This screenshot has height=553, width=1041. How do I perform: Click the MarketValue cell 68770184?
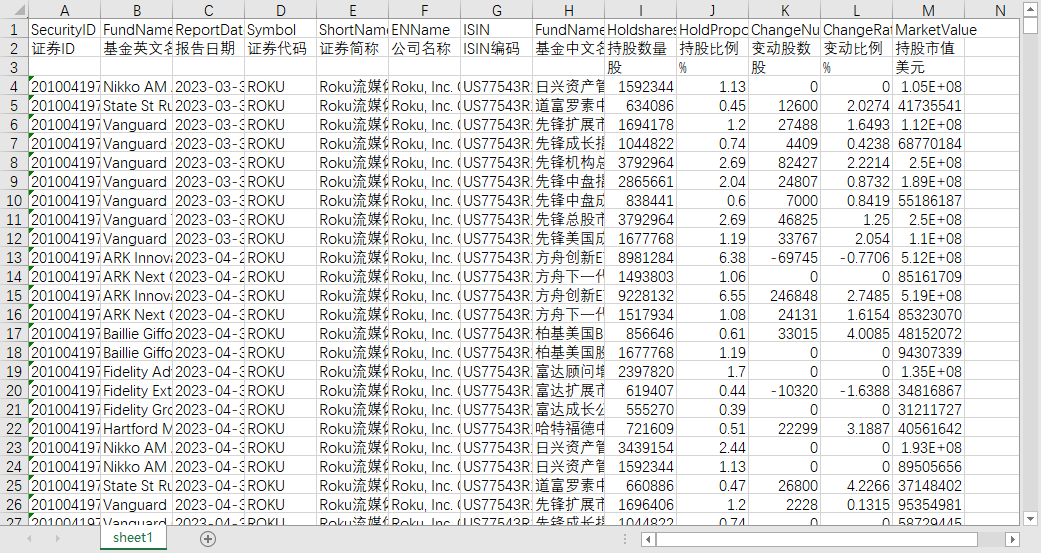coord(929,143)
